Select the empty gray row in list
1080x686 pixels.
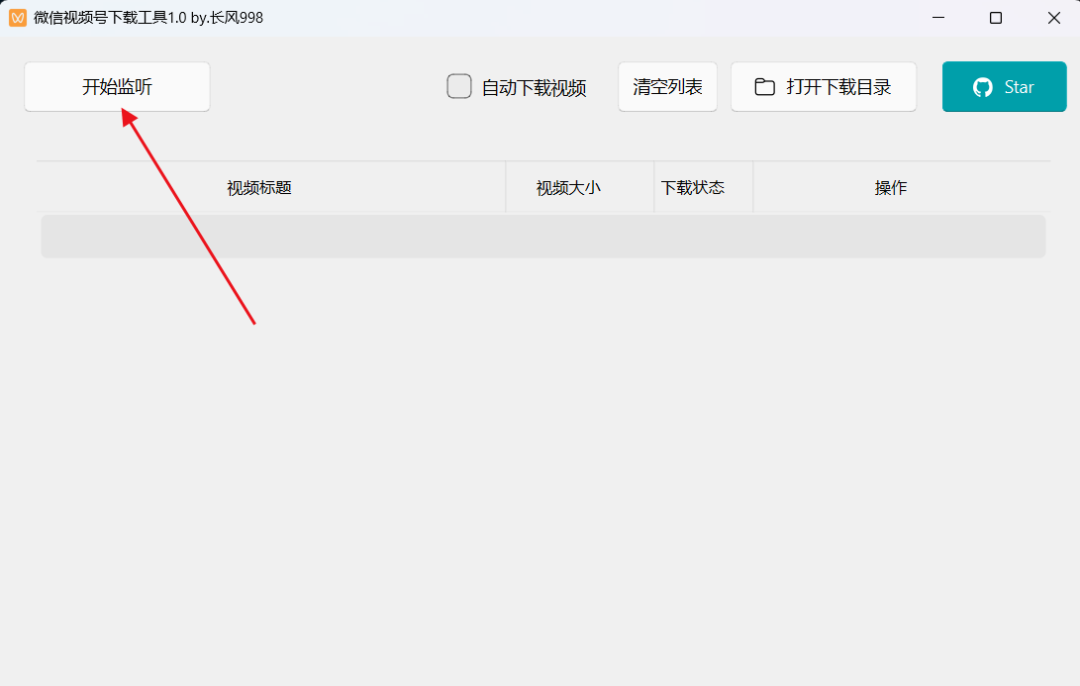(543, 236)
